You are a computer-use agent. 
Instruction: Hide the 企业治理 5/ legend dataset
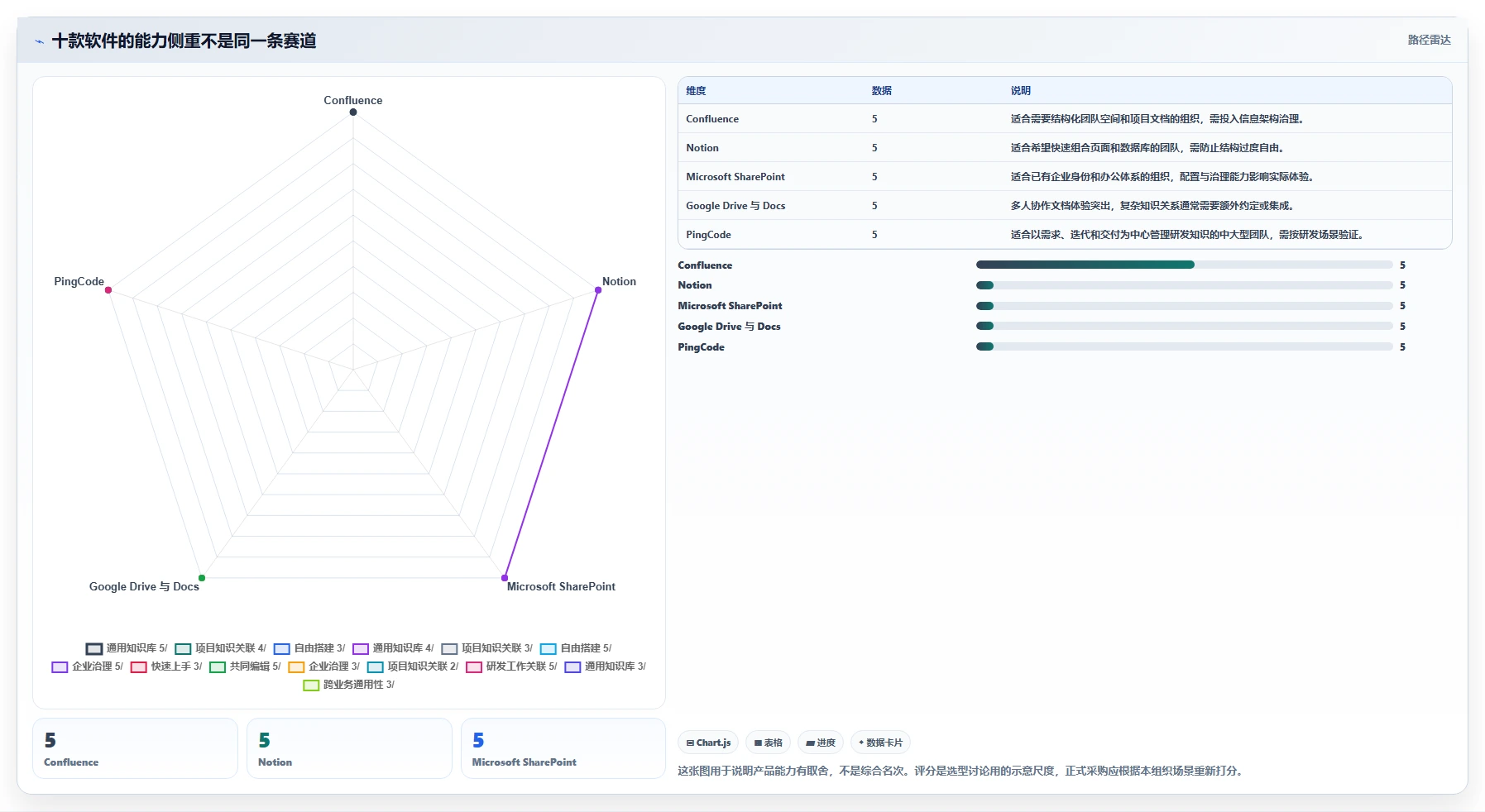tap(88, 666)
